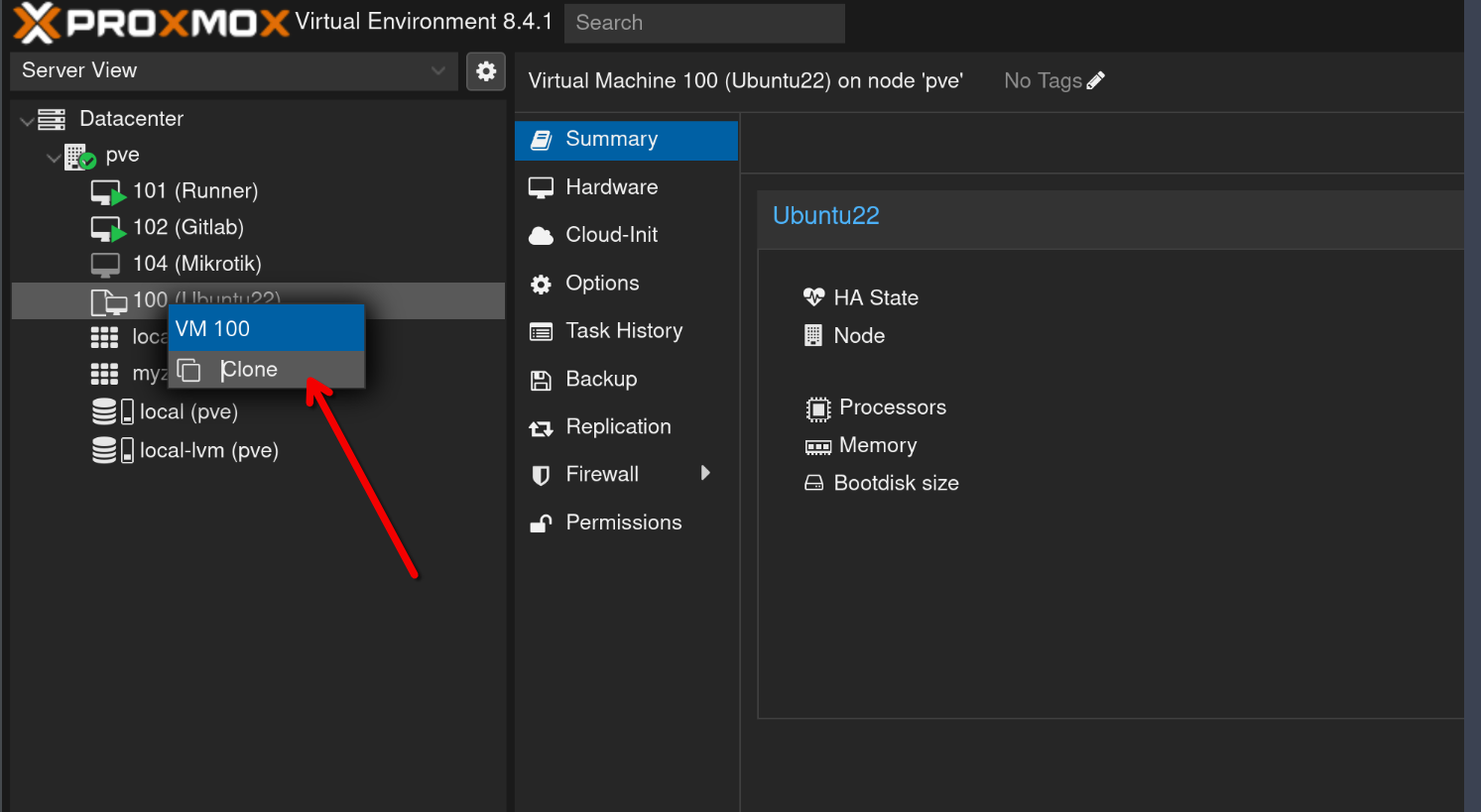Click the Task History list icon

coord(541,332)
